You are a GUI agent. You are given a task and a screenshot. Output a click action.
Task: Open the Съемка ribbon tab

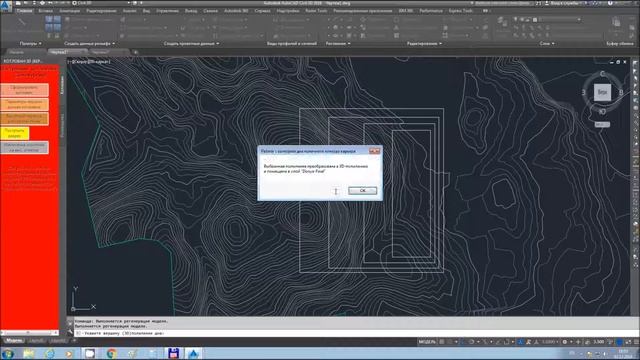(x=211, y=11)
